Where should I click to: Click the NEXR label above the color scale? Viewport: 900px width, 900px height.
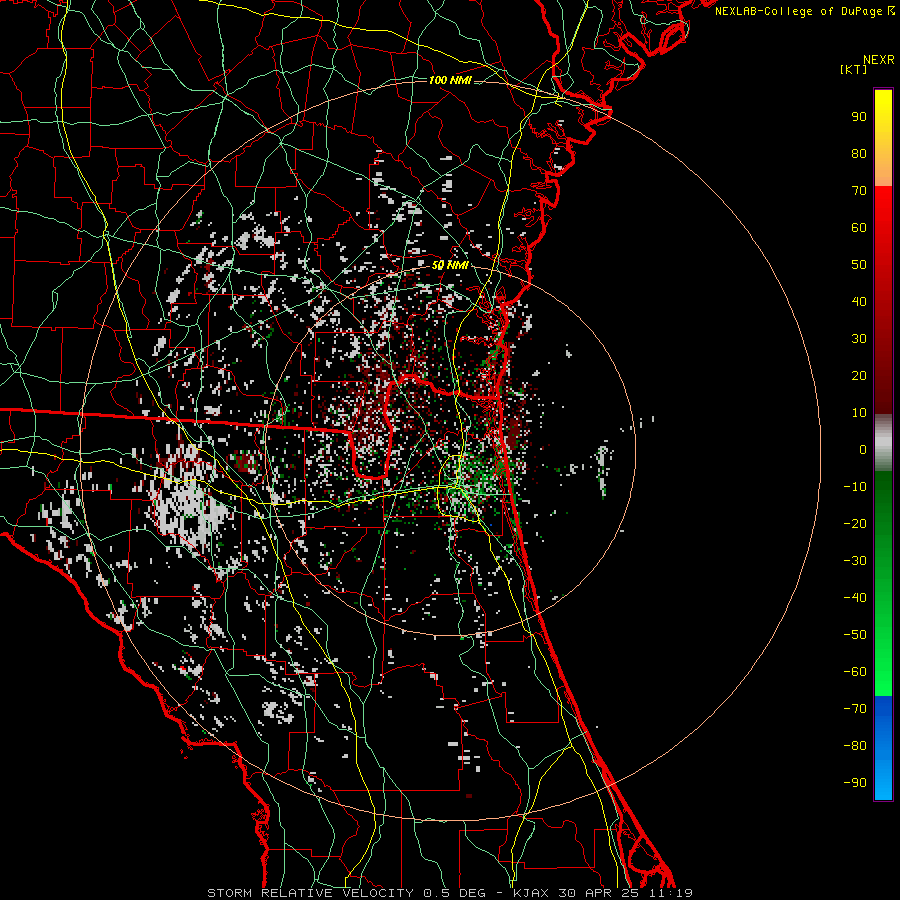point(878,60)
